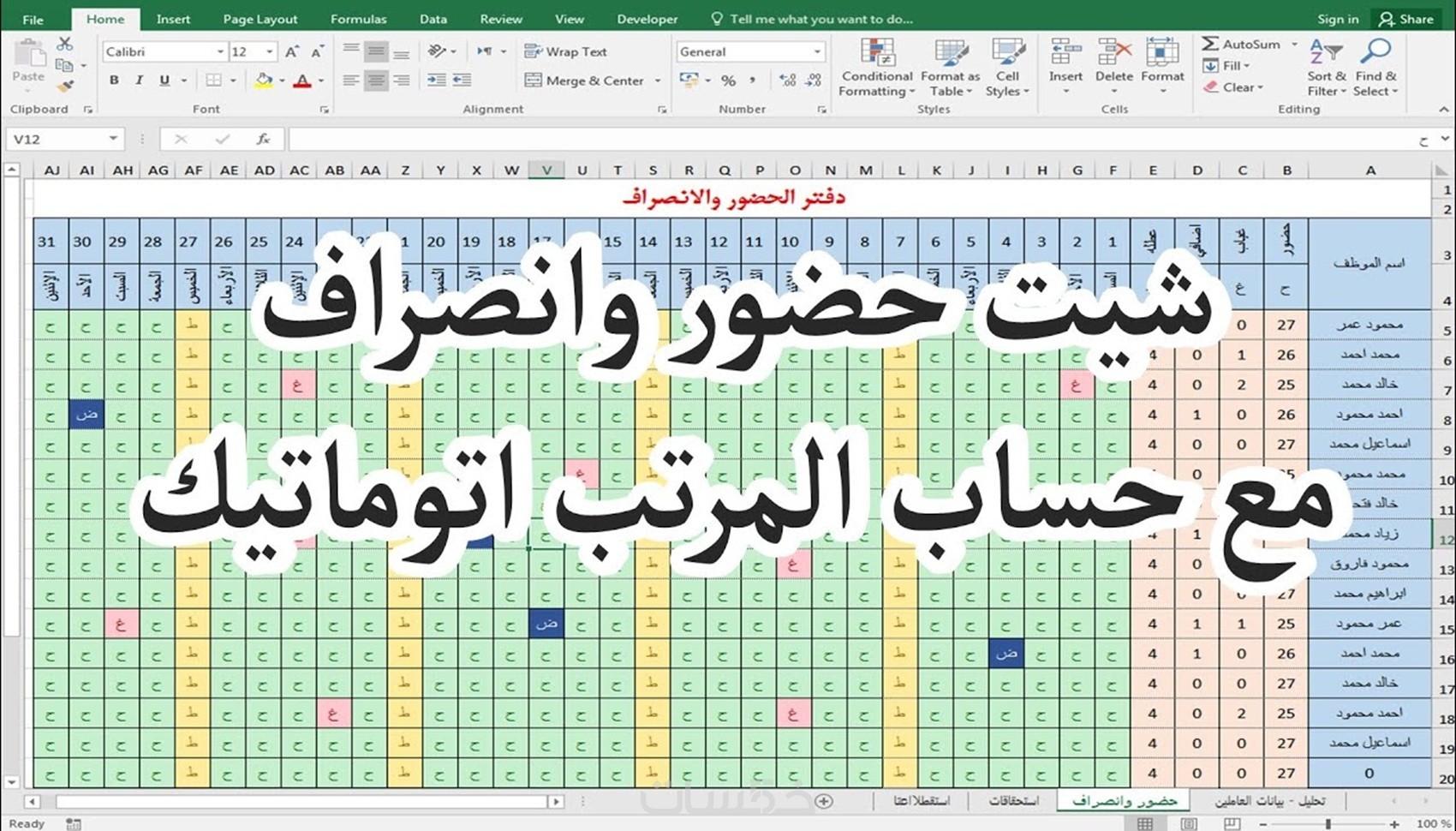Open Conditional Formatting
Image resolution: width=1456 pixels, height=831 pixels.
click(x=877, y=68)
